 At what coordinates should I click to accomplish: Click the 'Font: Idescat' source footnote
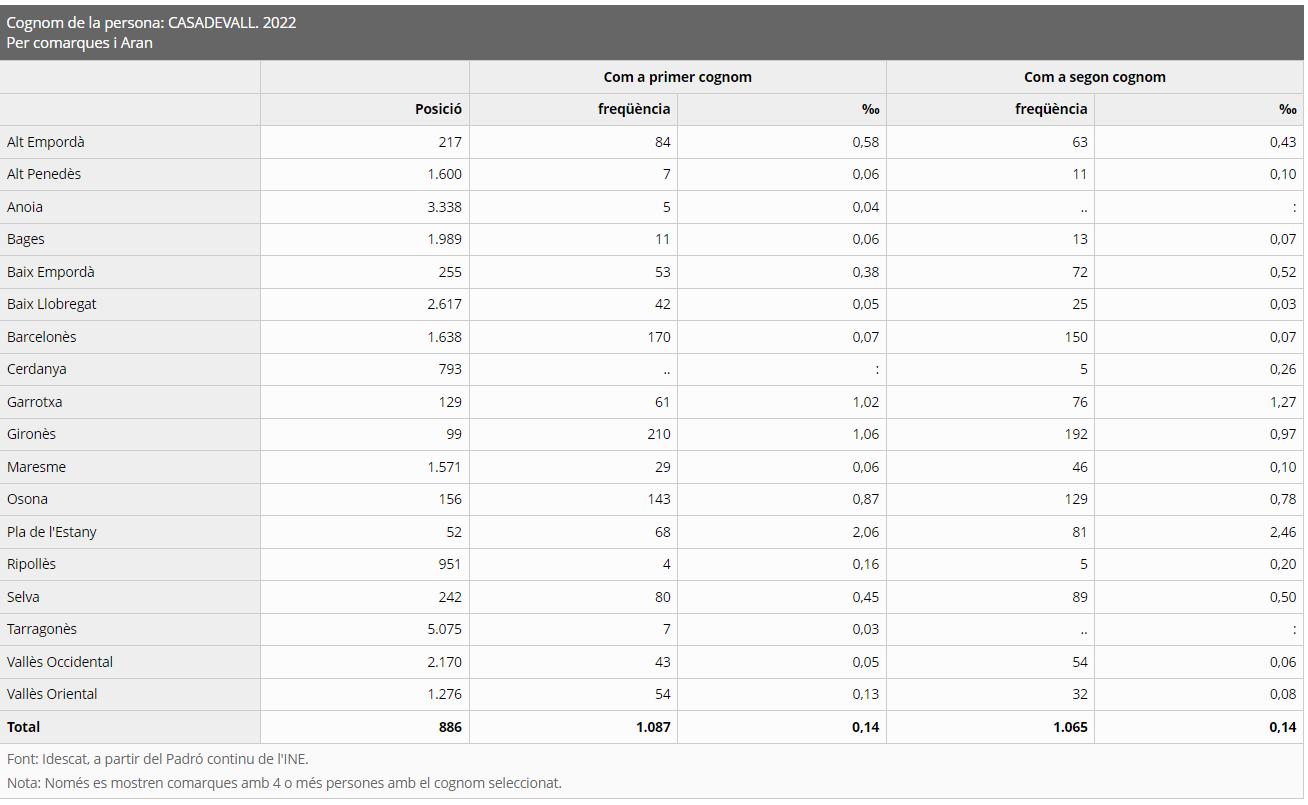(x=157, y=759)
